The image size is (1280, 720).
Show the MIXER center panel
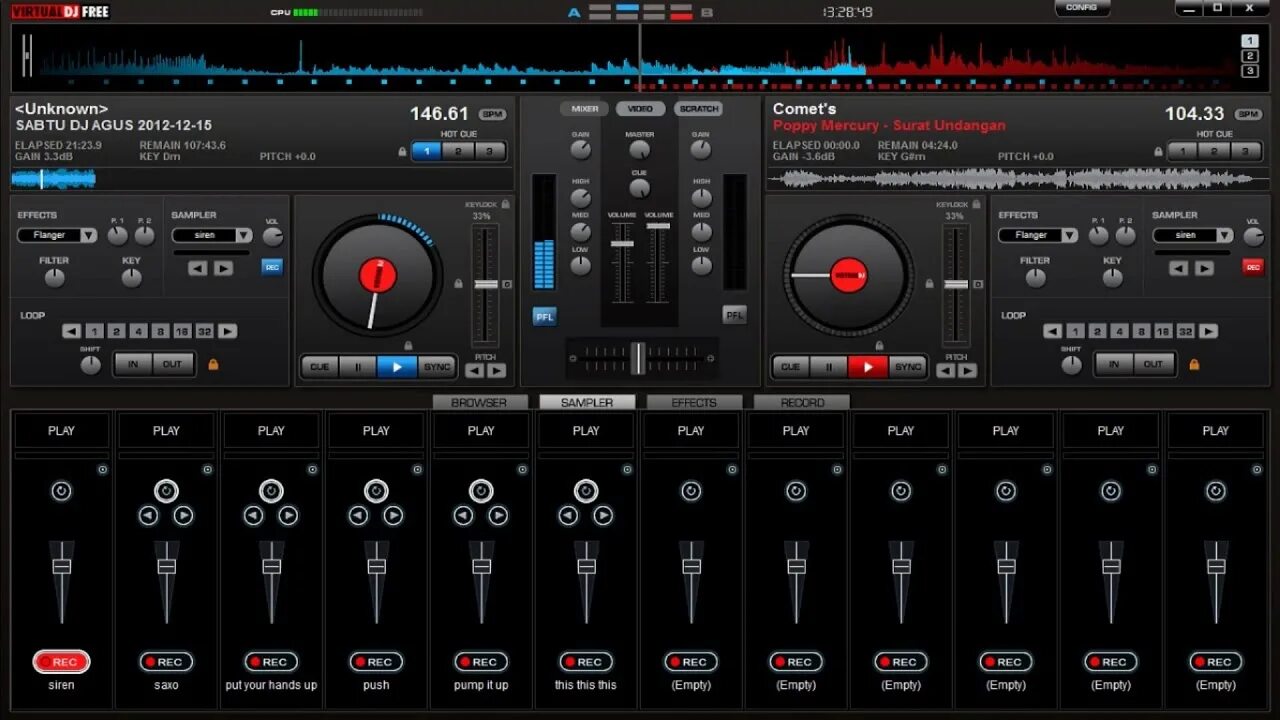pos(585,109)
